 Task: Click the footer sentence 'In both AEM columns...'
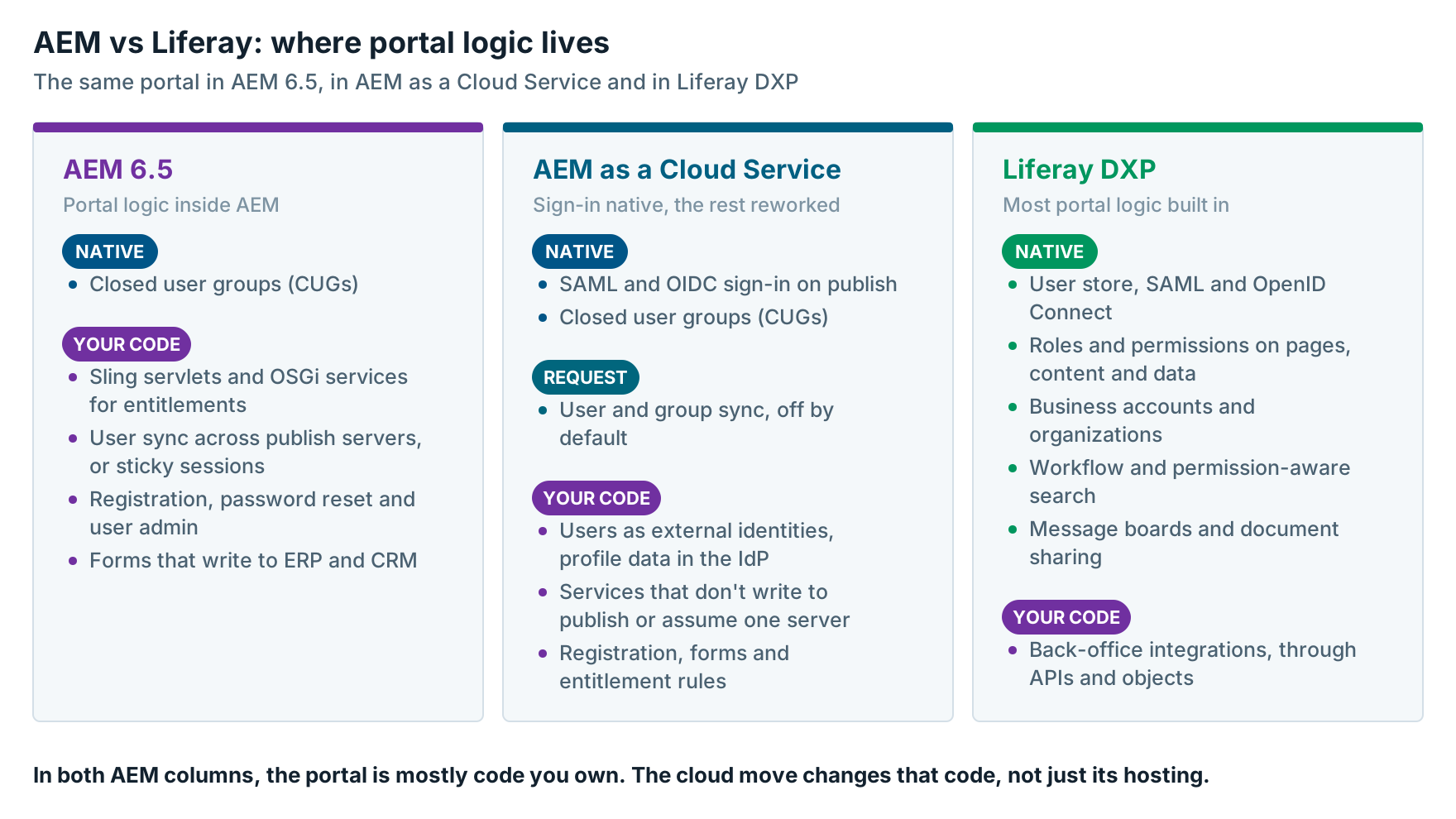pos(621,775)
